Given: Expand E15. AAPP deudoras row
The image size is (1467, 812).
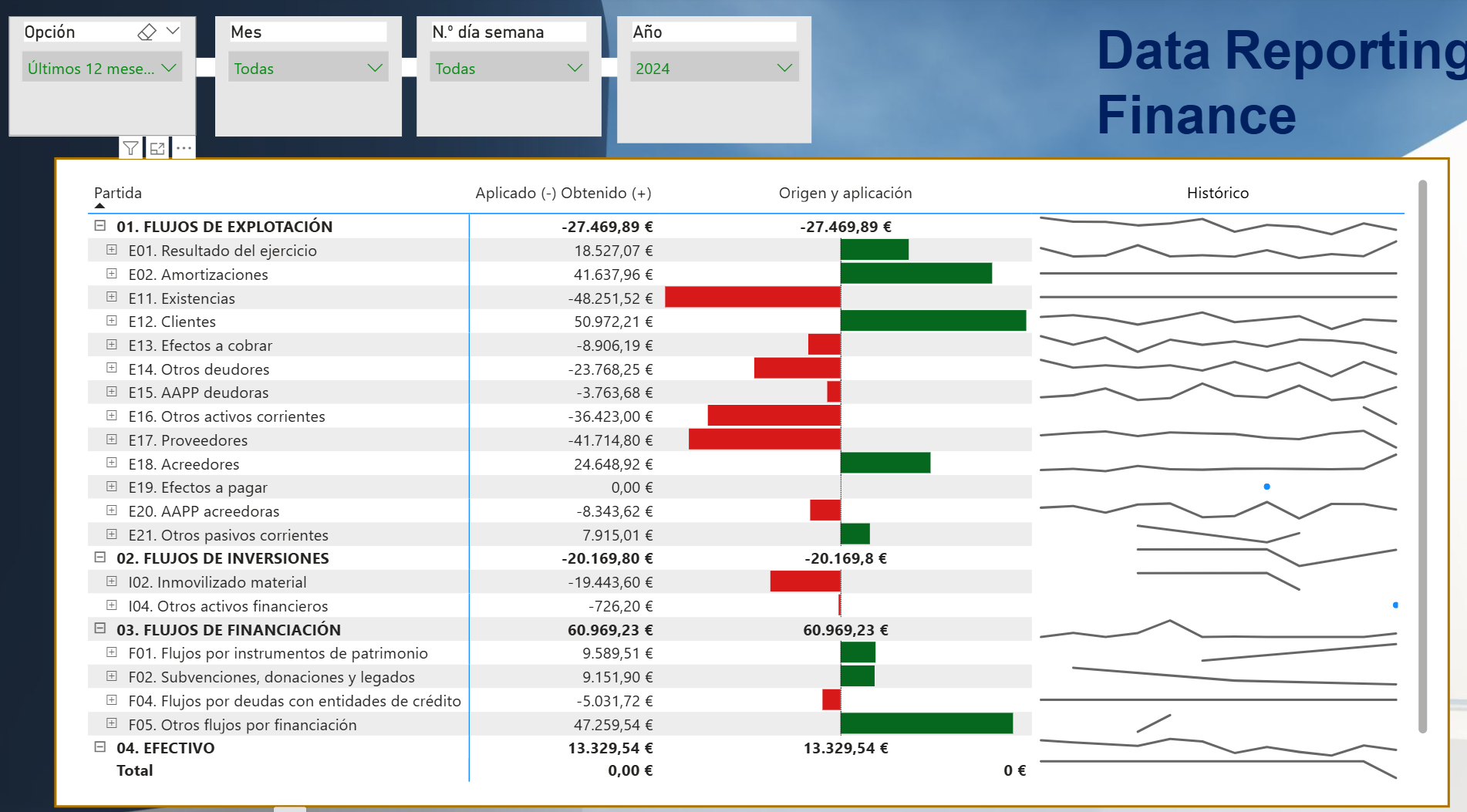Looking at the screenshot, I should pyautogui.click(x=112, y=392).
